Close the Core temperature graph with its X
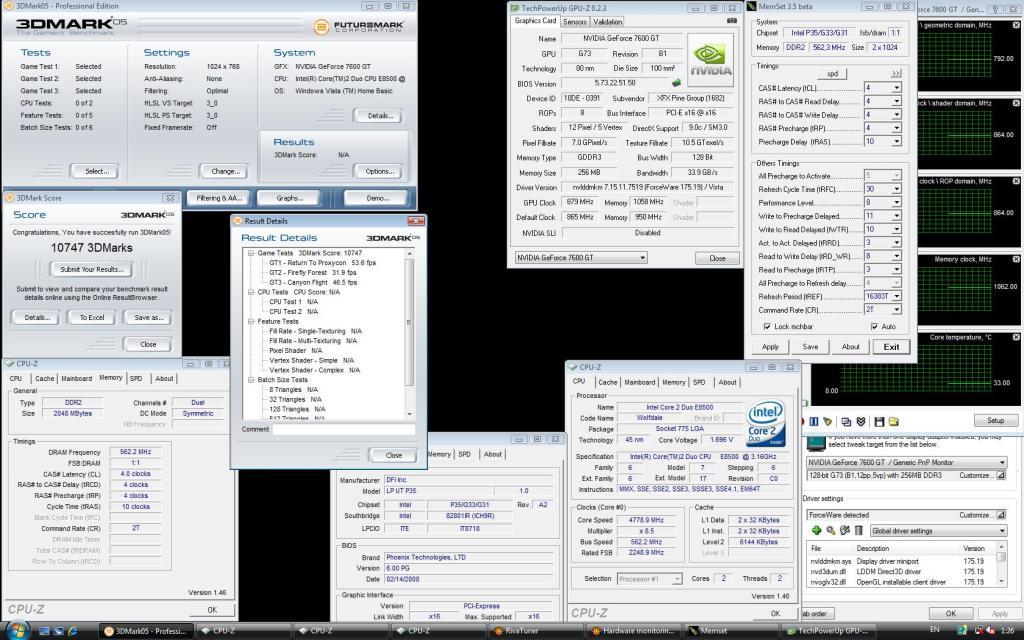Viewport: 1024px width, 640px height. 1016,338
